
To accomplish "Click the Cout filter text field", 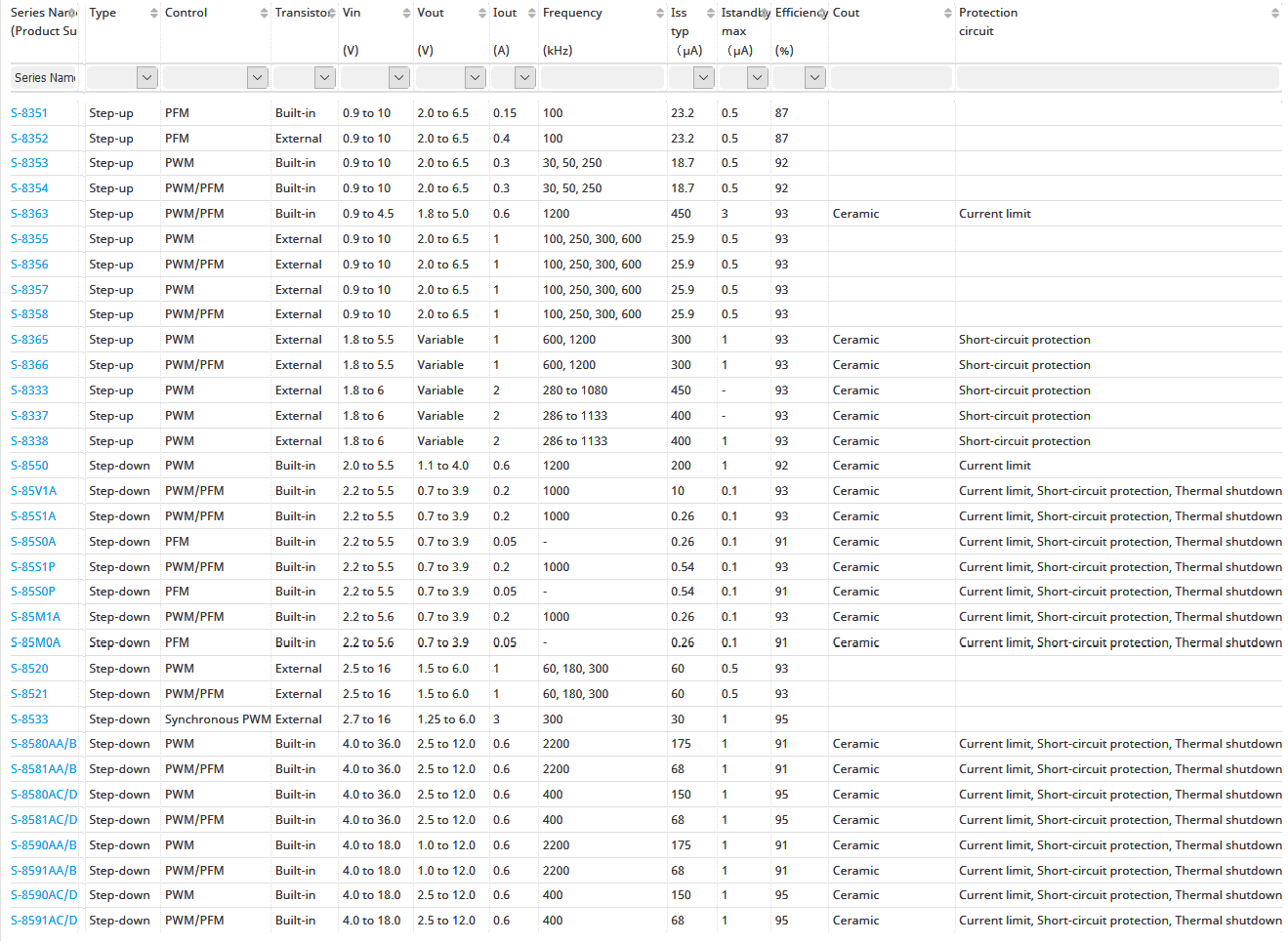I will click(x=891, y=77).
